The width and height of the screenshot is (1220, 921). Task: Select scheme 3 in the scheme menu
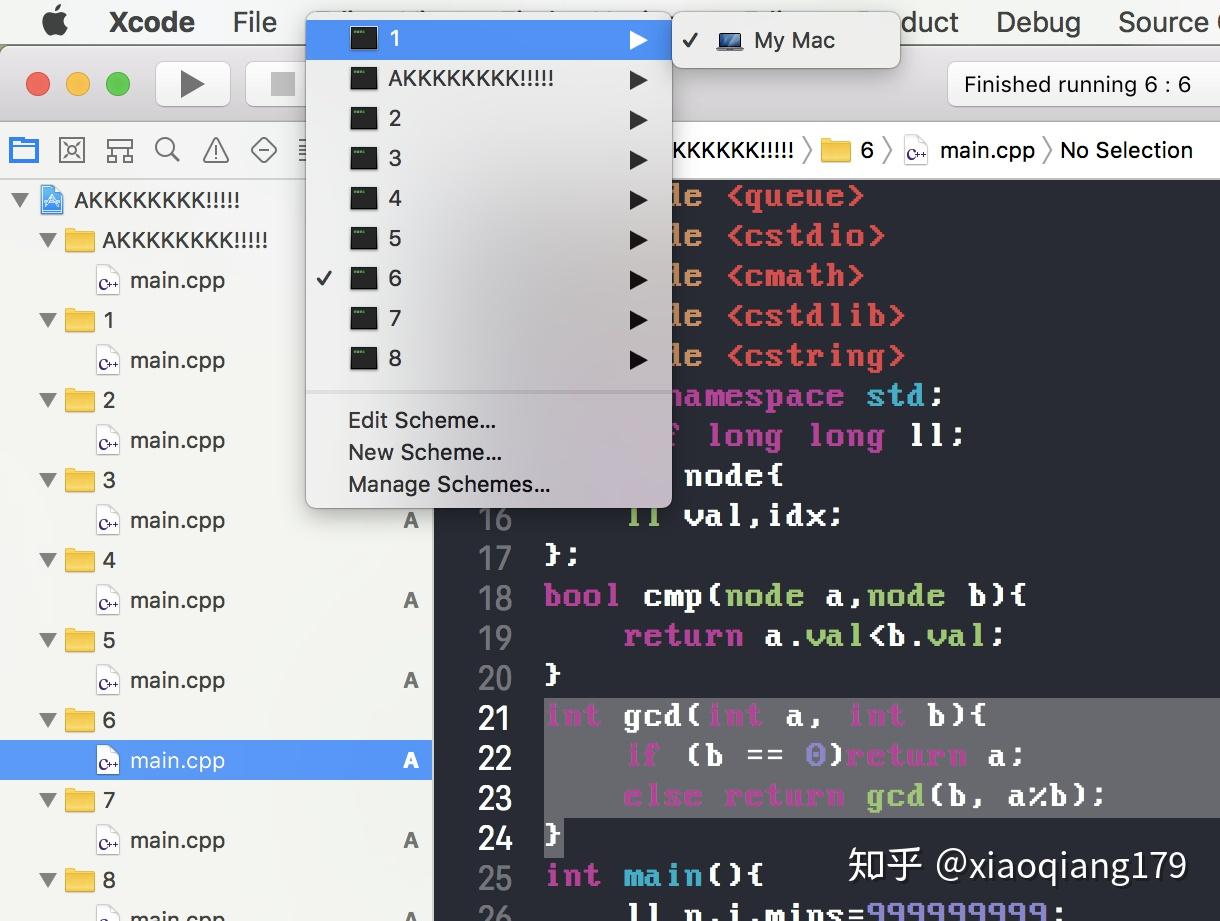(489, 159)
